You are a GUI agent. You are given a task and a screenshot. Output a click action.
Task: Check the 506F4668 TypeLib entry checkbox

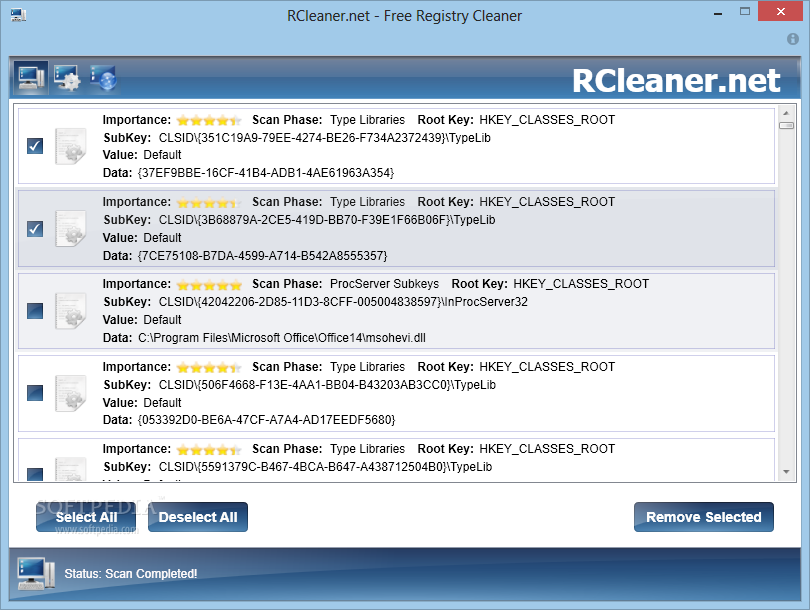click(35, 393)
